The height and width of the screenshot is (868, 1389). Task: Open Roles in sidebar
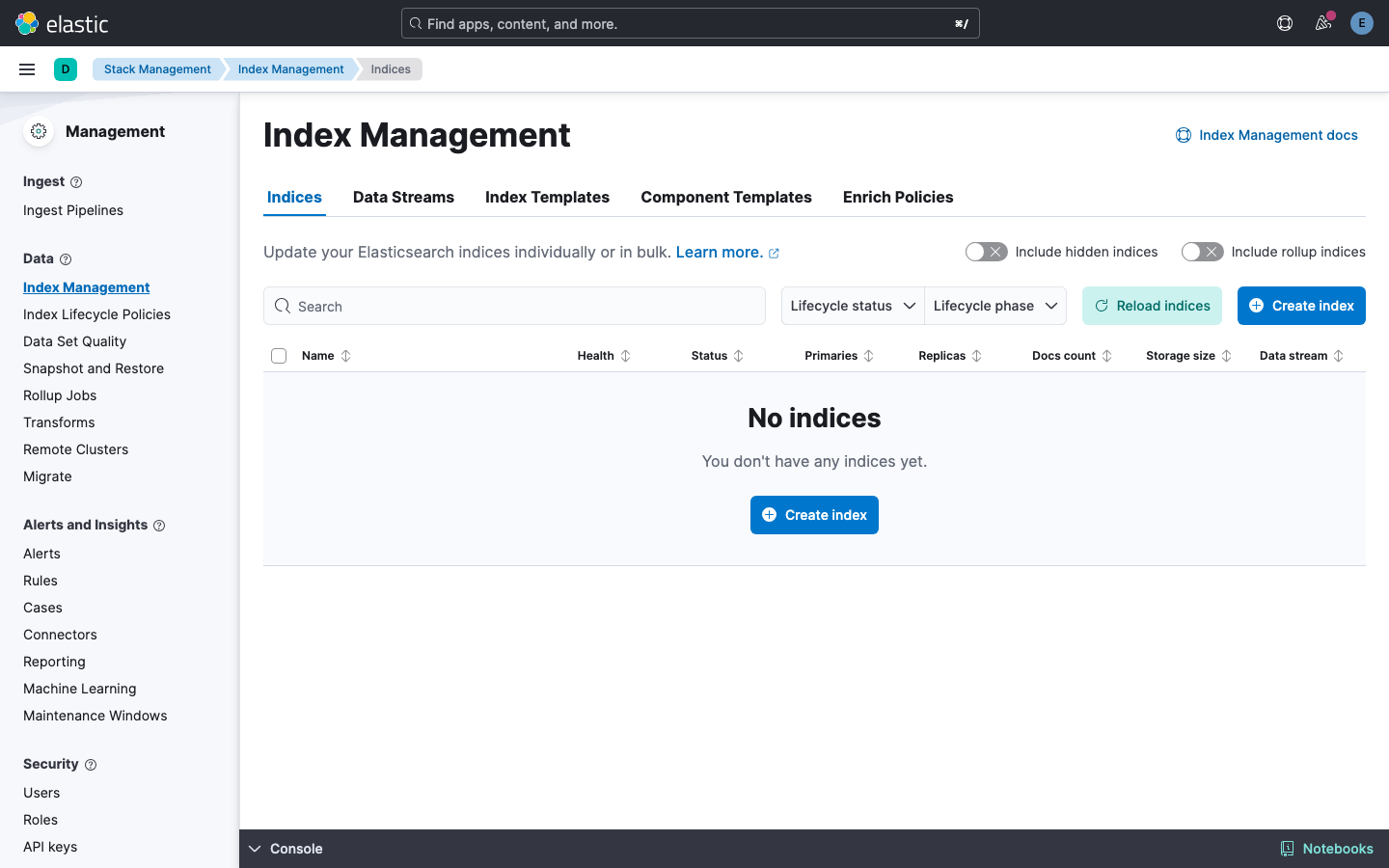[x=41, y=820]
